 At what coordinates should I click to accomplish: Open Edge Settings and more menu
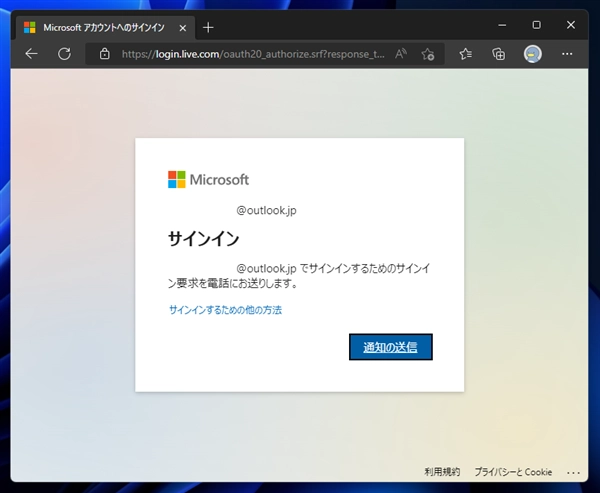pos(567,54)
